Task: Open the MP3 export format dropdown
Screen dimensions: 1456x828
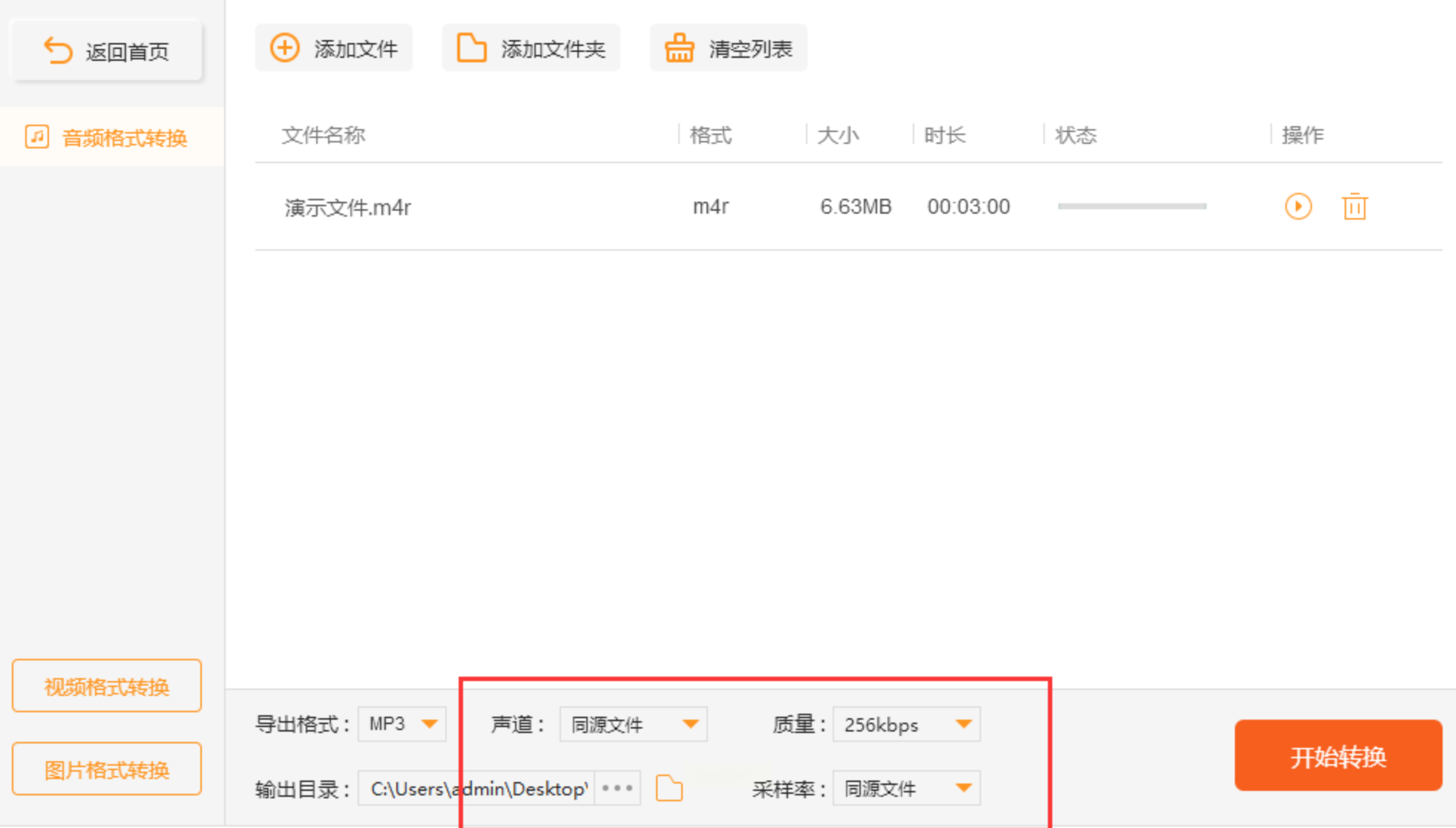Action: click(x=402, y=724)
